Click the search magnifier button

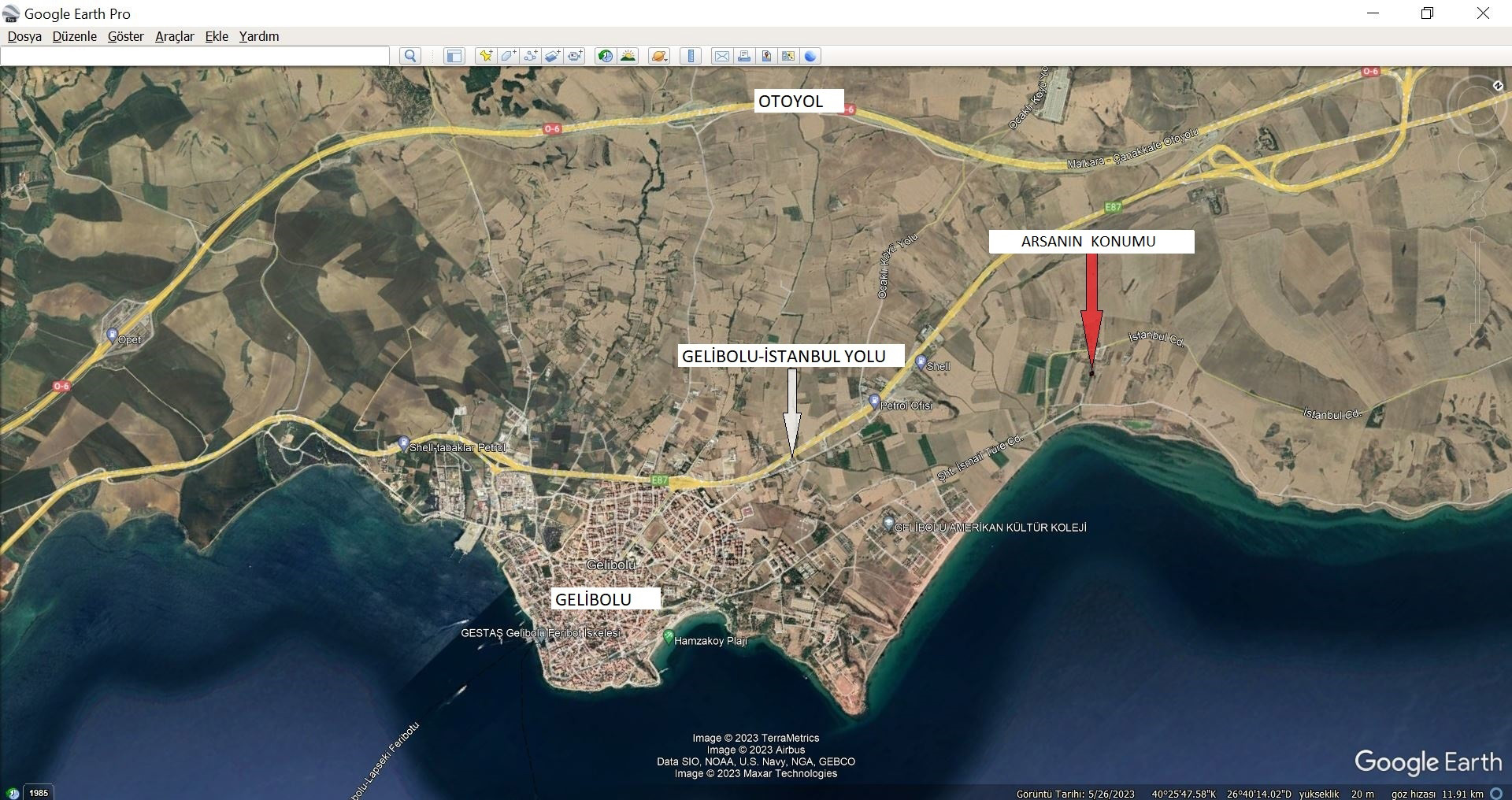point(409,56)
